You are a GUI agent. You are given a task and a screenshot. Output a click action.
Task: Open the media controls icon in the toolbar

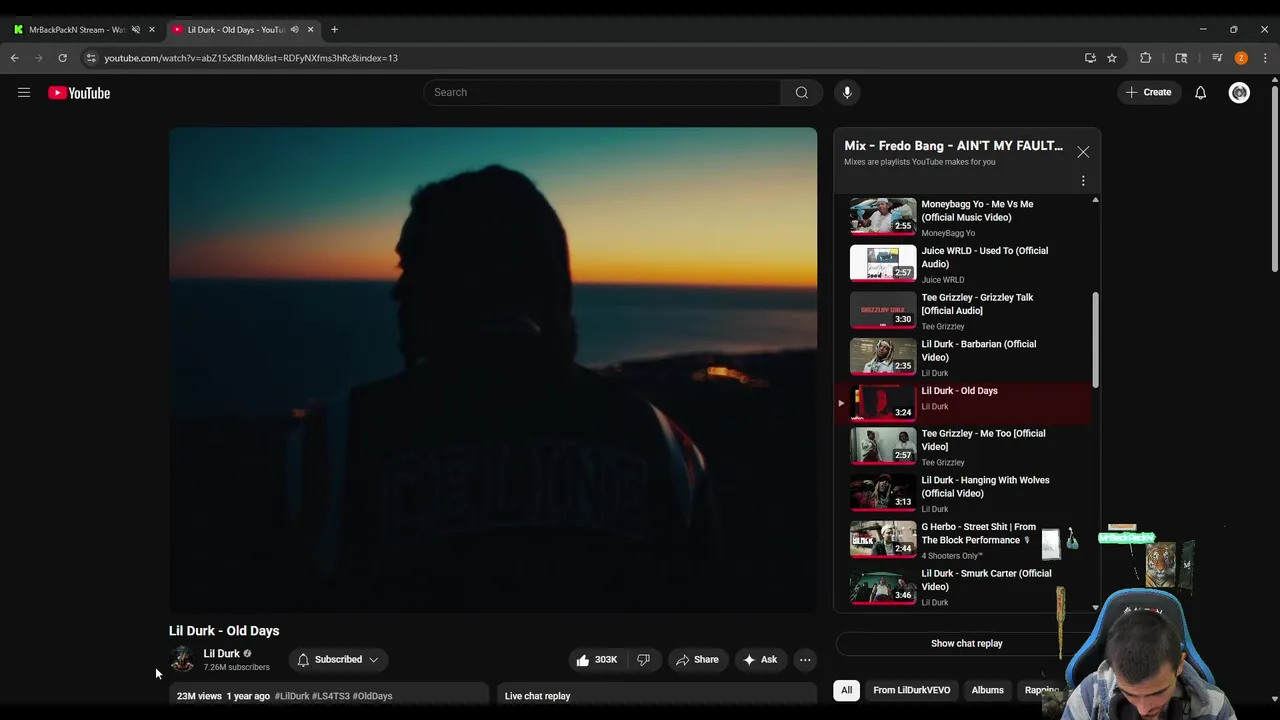coord(1217,58)
